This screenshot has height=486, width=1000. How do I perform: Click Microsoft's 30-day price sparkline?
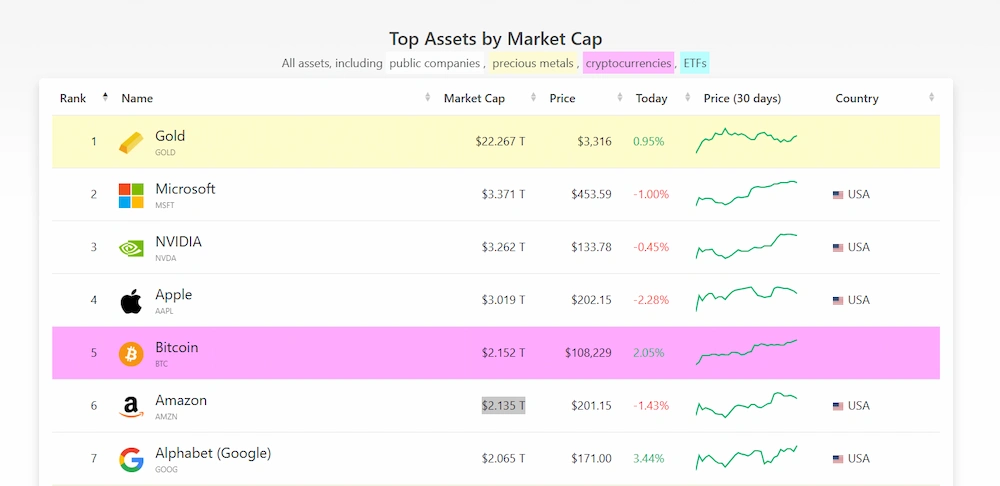pyautogui.click(x=746, y=194)
